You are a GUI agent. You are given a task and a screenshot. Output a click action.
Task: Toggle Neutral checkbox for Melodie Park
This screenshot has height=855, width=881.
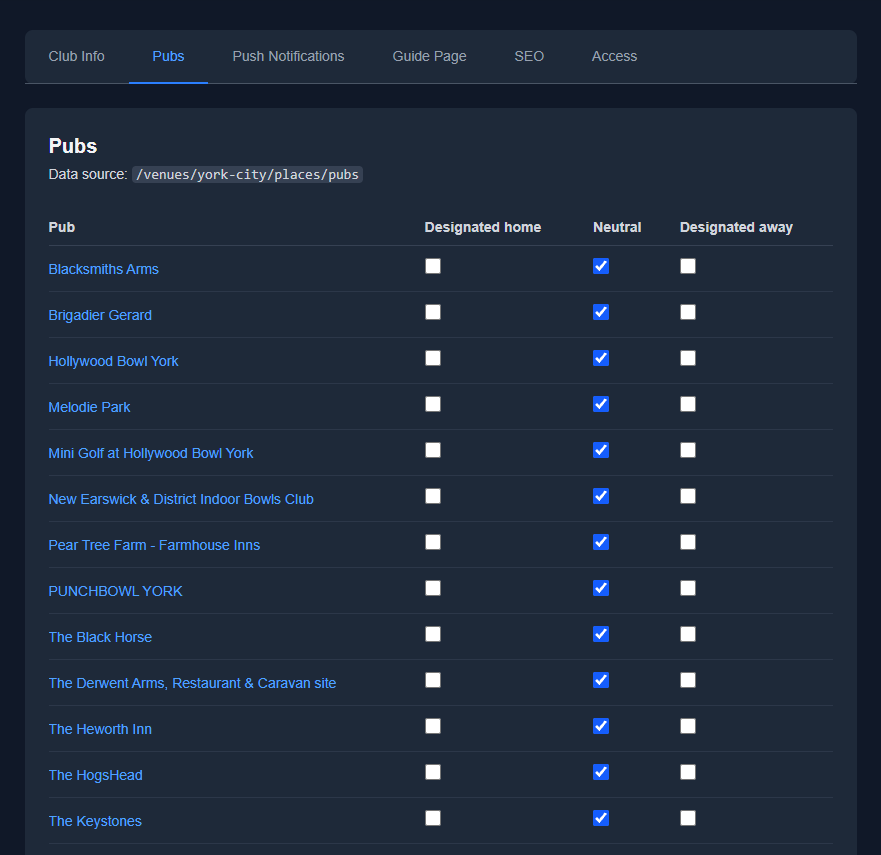[x=601, y=404]
